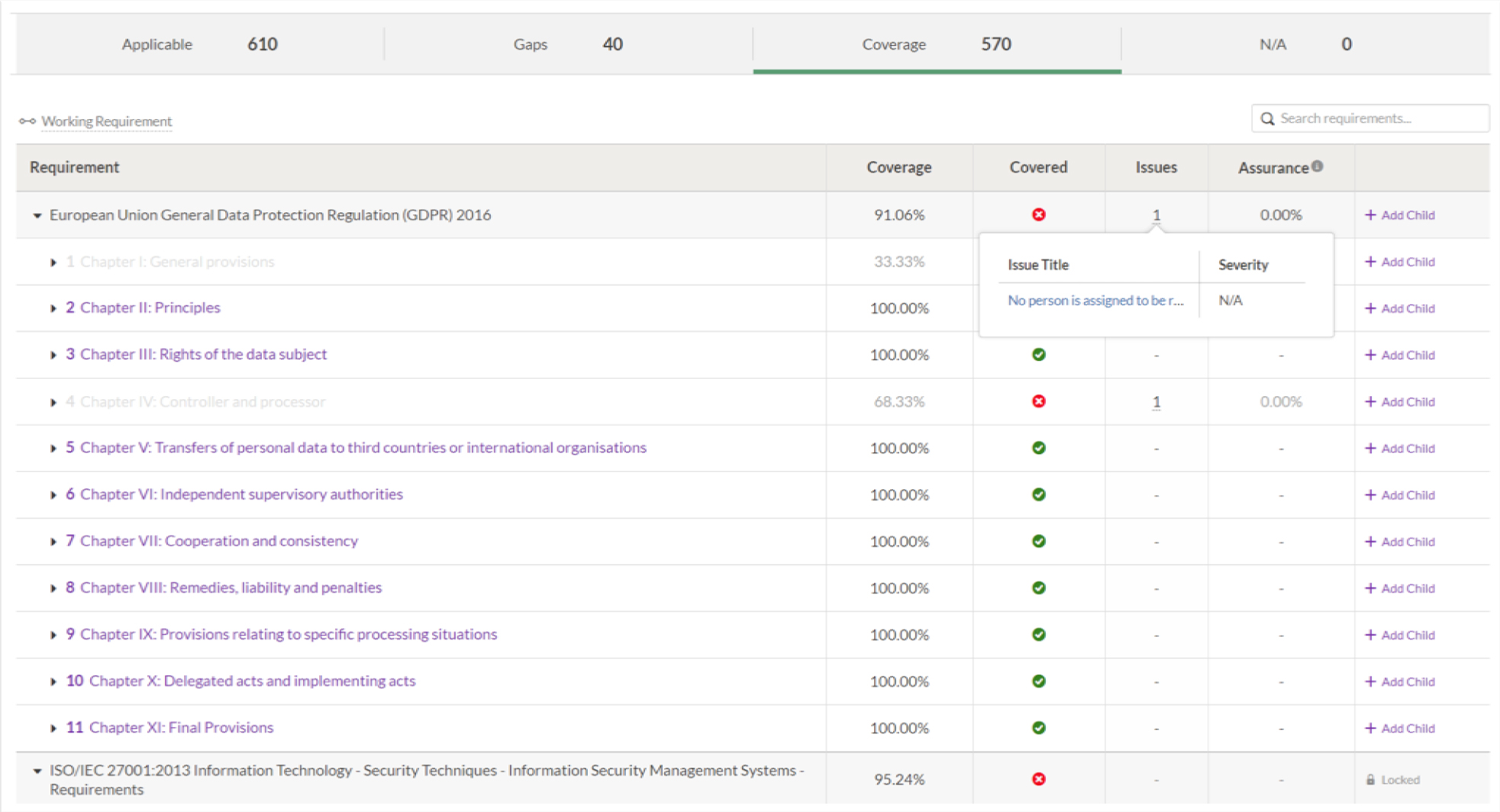Add Child to Chapter II row
Screen dimensions: 1500x812
click(x=1400, y=308)
